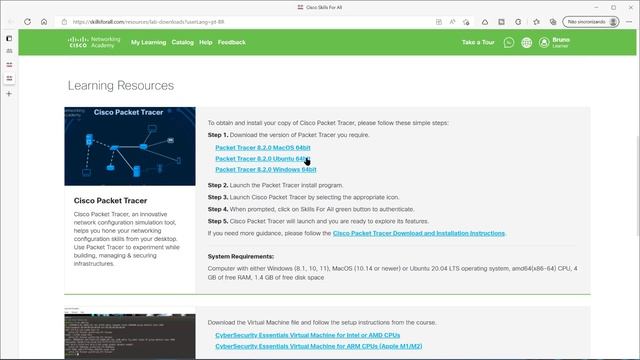Image resolution: width=640 pixels, height=360 pixels.
Task: Reload the page with the refresh icon
Action: [27, 22]
